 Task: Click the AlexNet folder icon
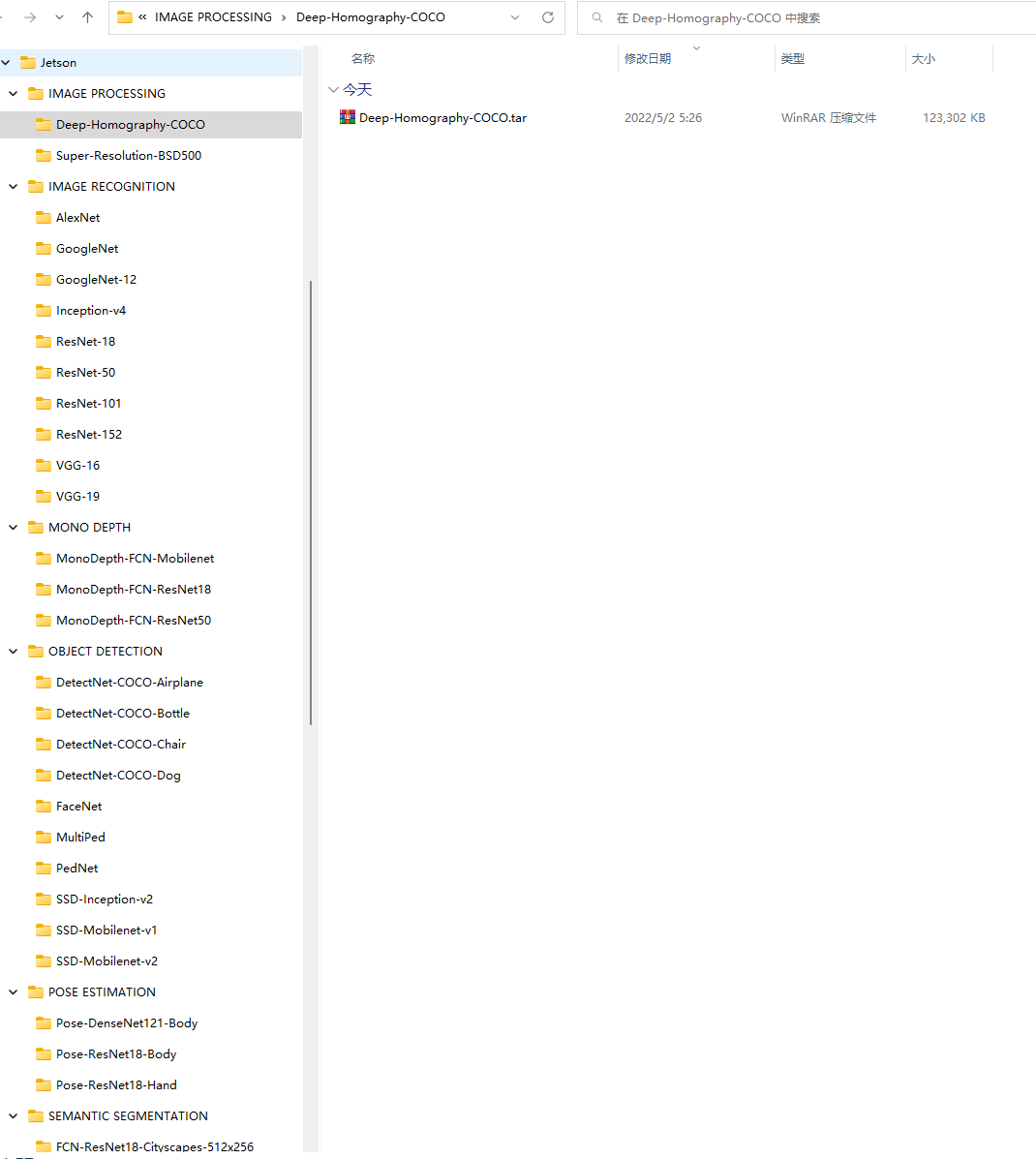click(x=44, y=217)
